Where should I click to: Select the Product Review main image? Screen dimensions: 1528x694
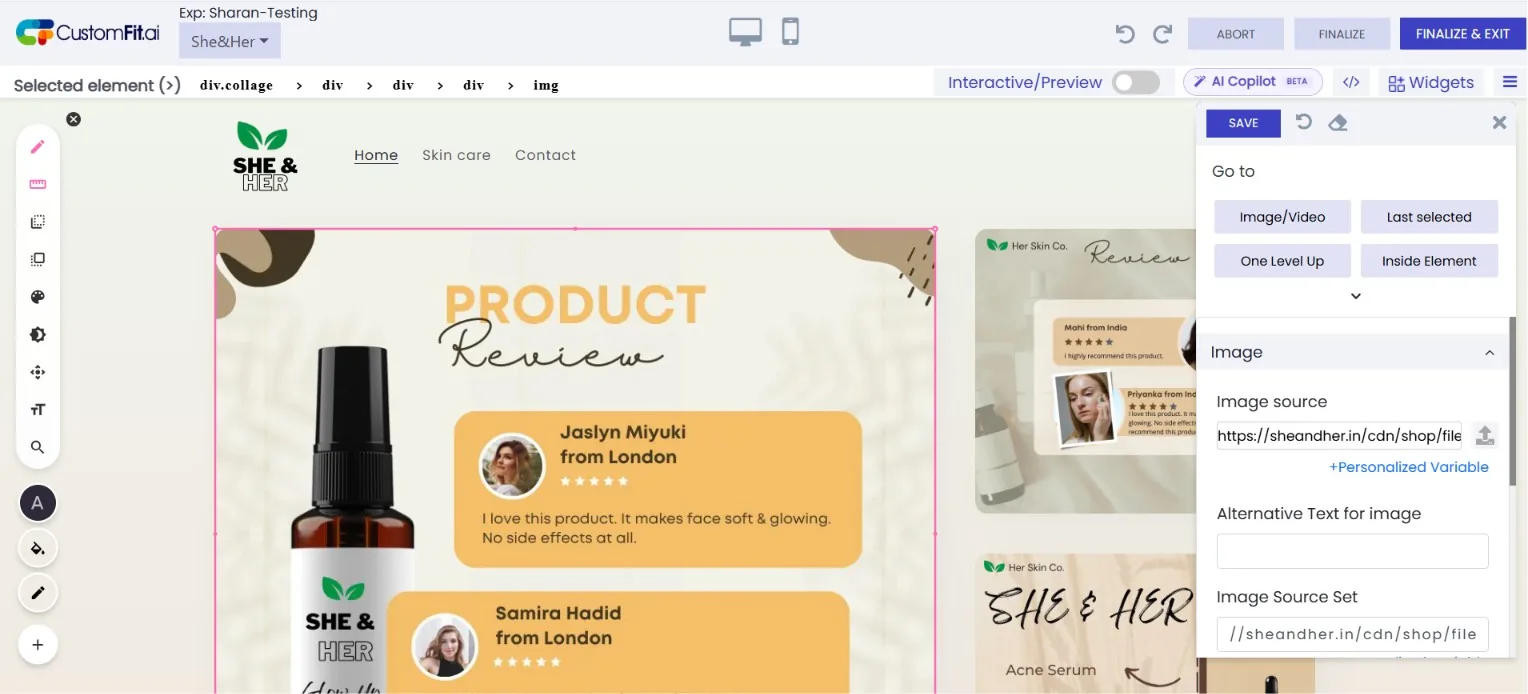[x=575, y=461]
